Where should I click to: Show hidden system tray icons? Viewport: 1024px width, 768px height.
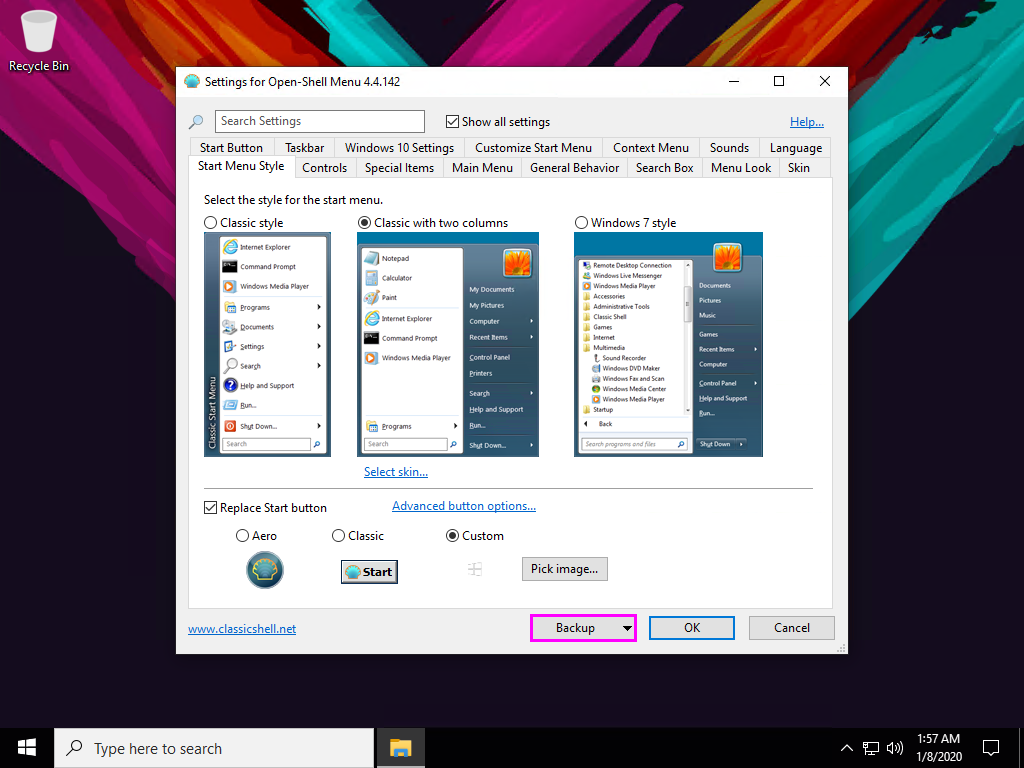pyautogui.click(x=846, y=748)
